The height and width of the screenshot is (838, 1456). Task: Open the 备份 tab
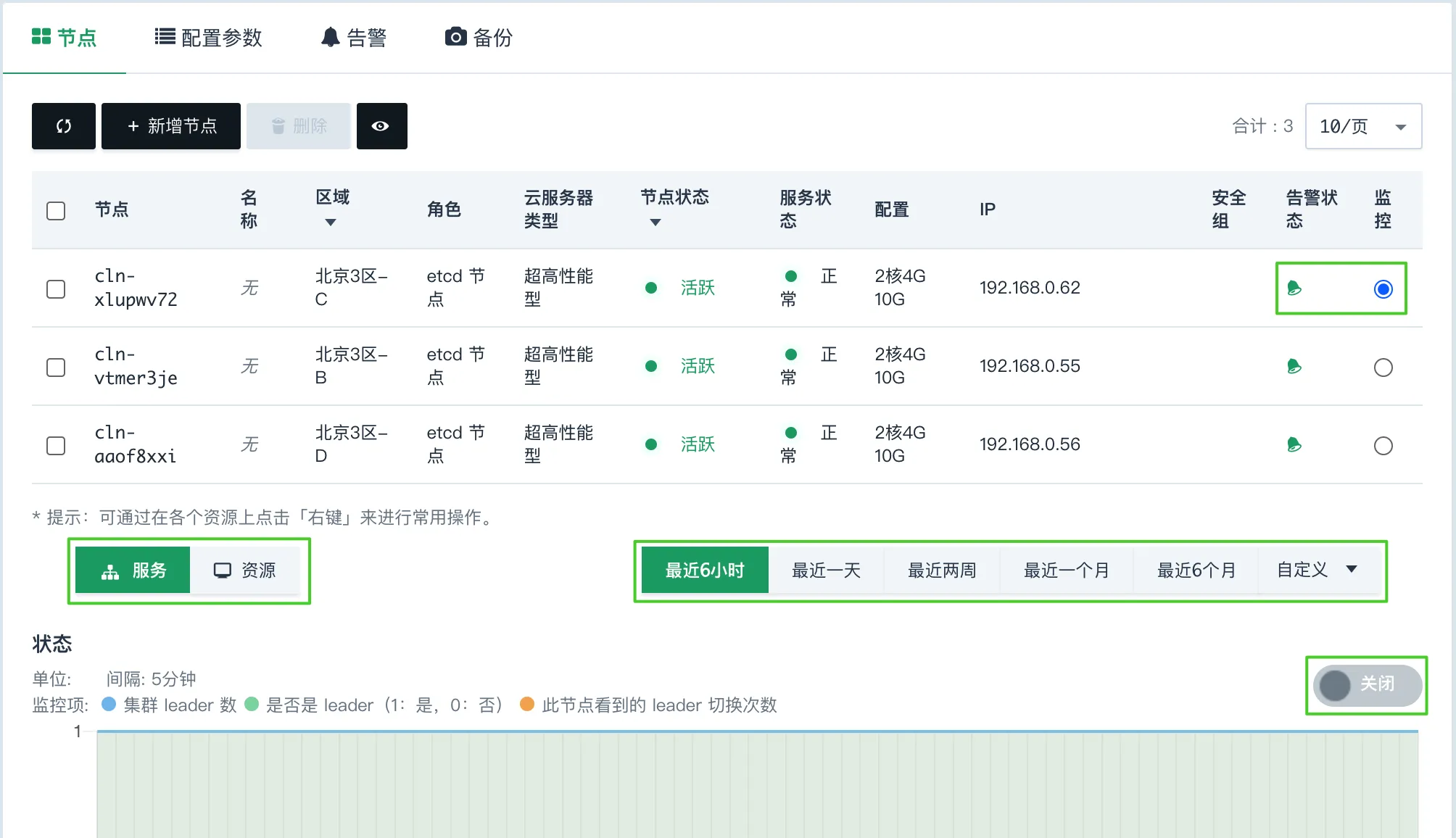tap(479, 38)
